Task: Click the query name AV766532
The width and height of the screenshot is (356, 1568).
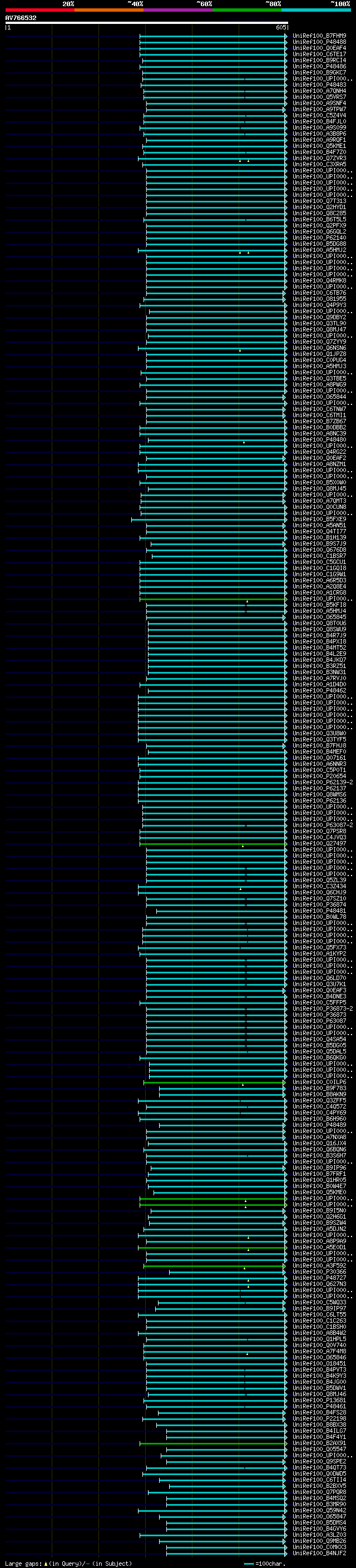Action: pyautogui.click(x=21, y=18)
